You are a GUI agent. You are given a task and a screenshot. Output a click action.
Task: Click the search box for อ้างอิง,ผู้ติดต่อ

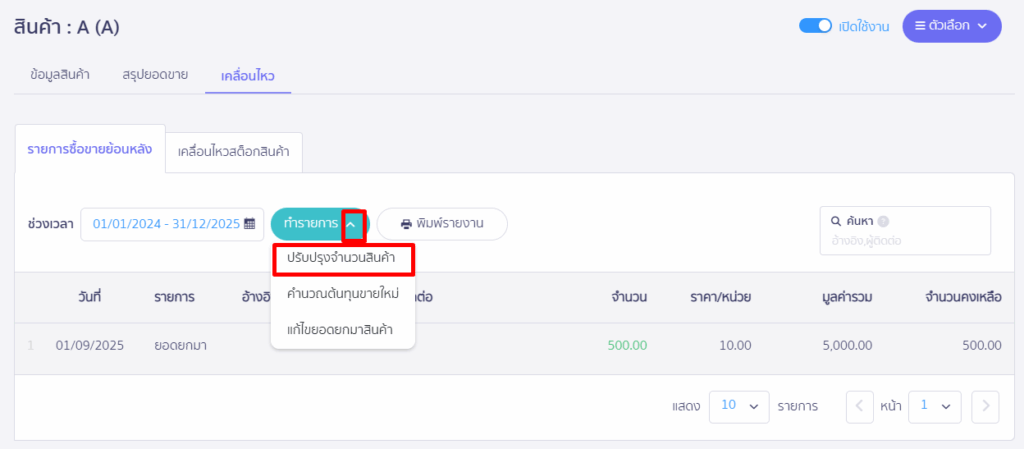pyautogui.click(x=905, y=231)
